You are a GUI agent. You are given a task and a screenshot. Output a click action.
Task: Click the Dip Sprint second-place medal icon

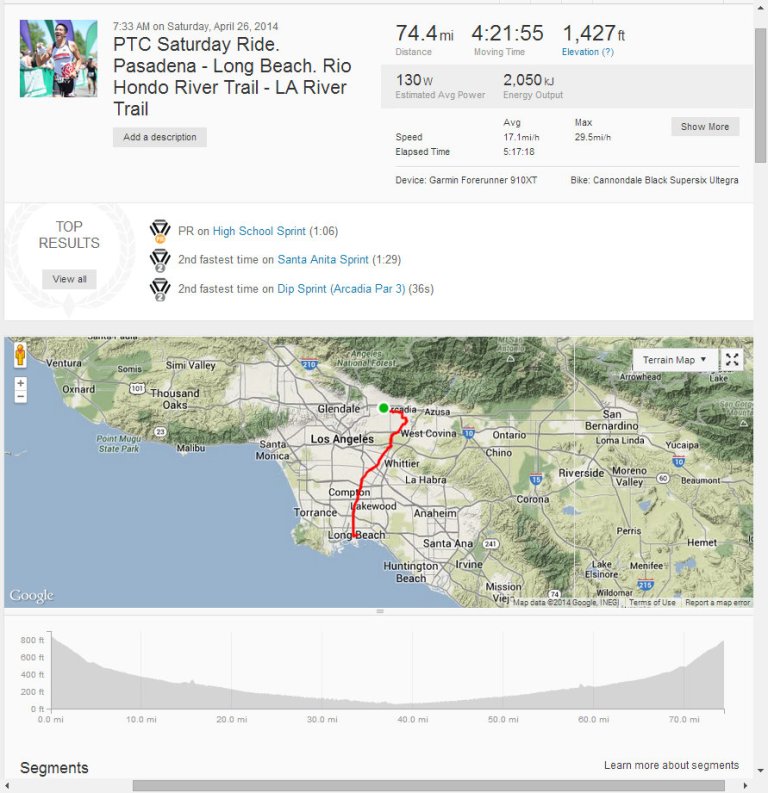160,289
